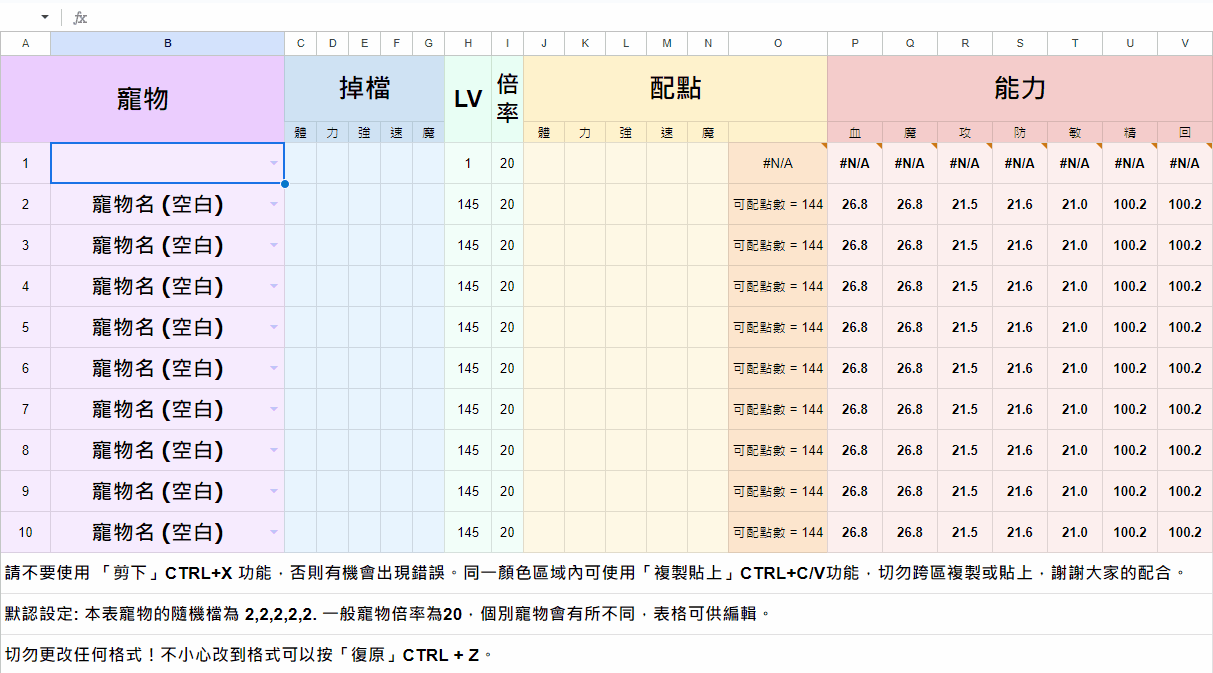Screen dimensions: 1213x673
Task: Click the 體 cell under 配點 in row 1
Action: click(x=544, y=163)
